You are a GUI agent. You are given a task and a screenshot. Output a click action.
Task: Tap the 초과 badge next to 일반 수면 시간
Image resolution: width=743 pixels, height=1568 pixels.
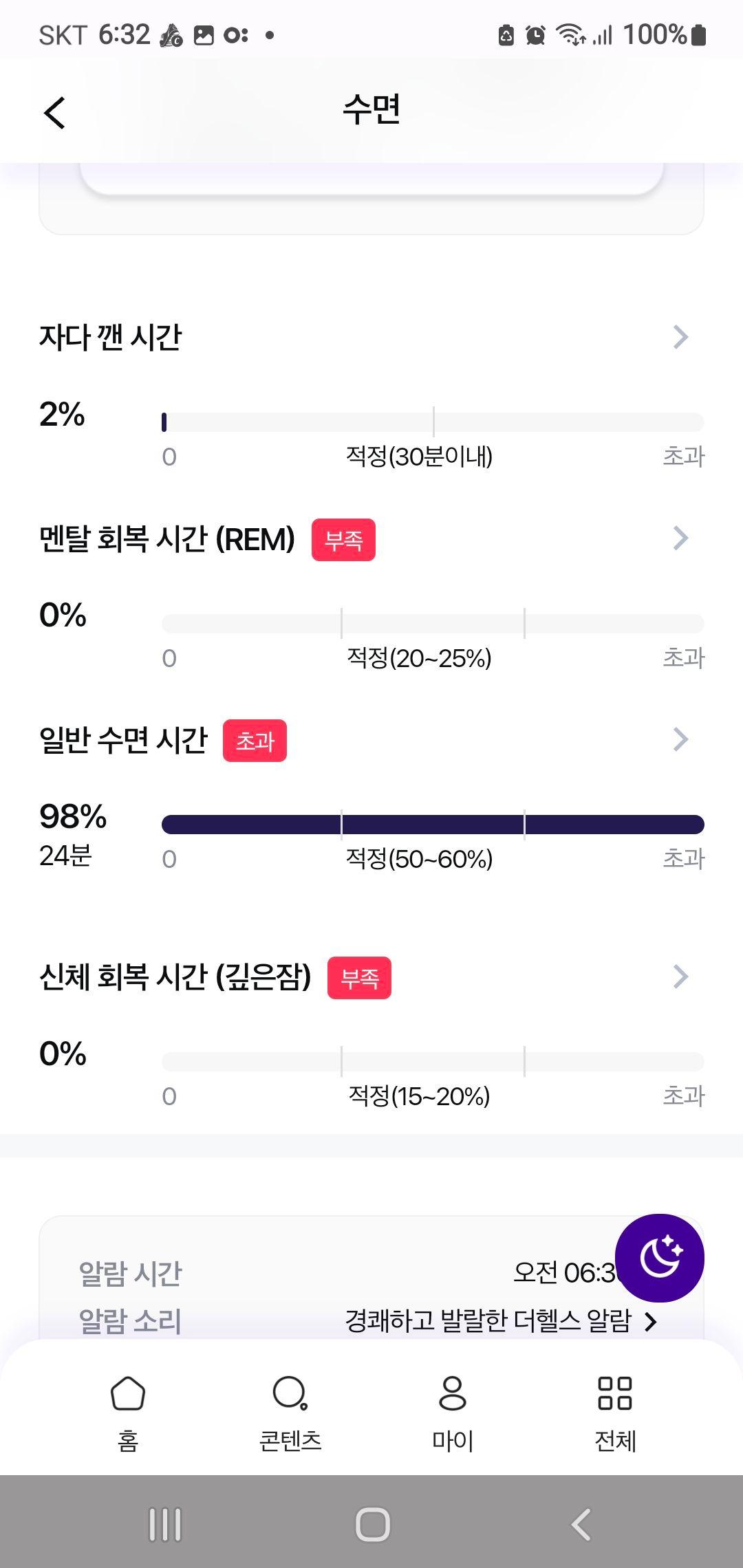tap(255, 741)
